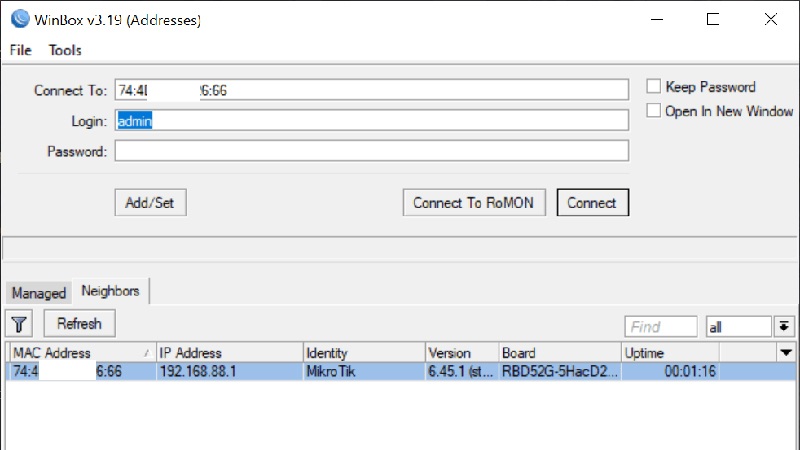Click the RBD52G-5HacD2 board cell
The width and height of the screenshot is (800, 450).
(x=560, y=371)
